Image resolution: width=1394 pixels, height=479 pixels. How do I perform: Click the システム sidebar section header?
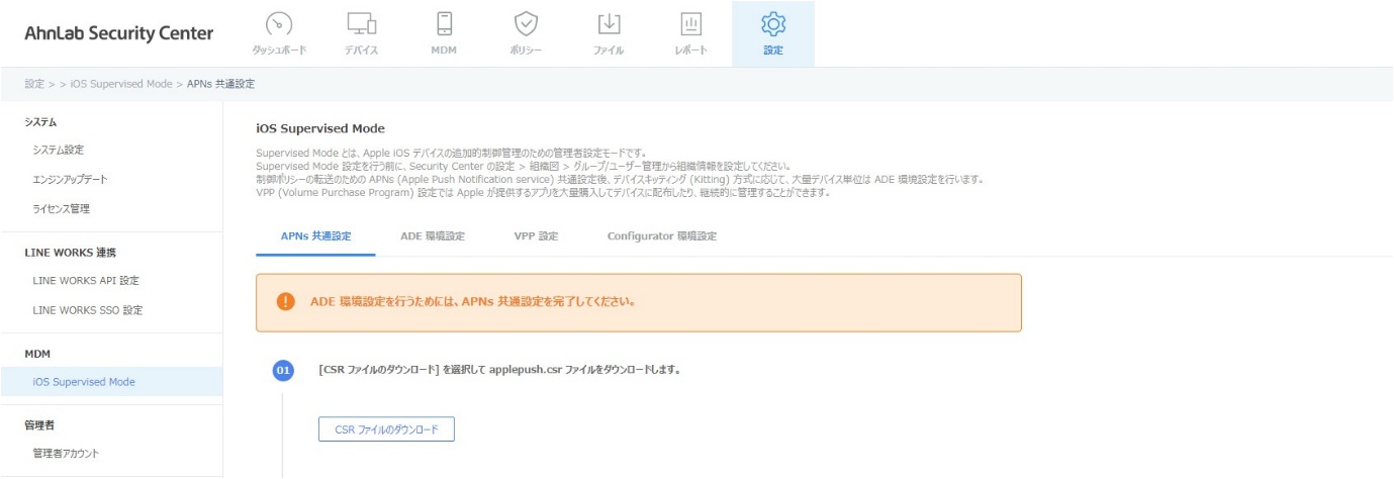(40, 122)
